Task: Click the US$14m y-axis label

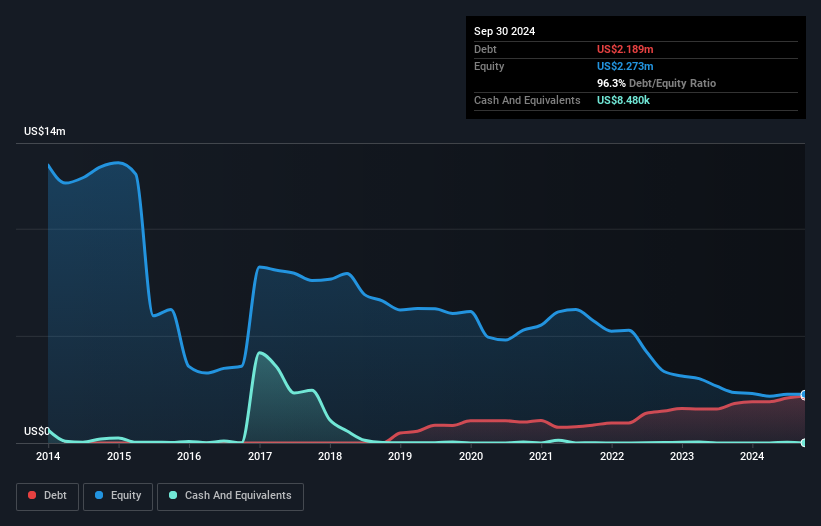Action: point(45,131)
